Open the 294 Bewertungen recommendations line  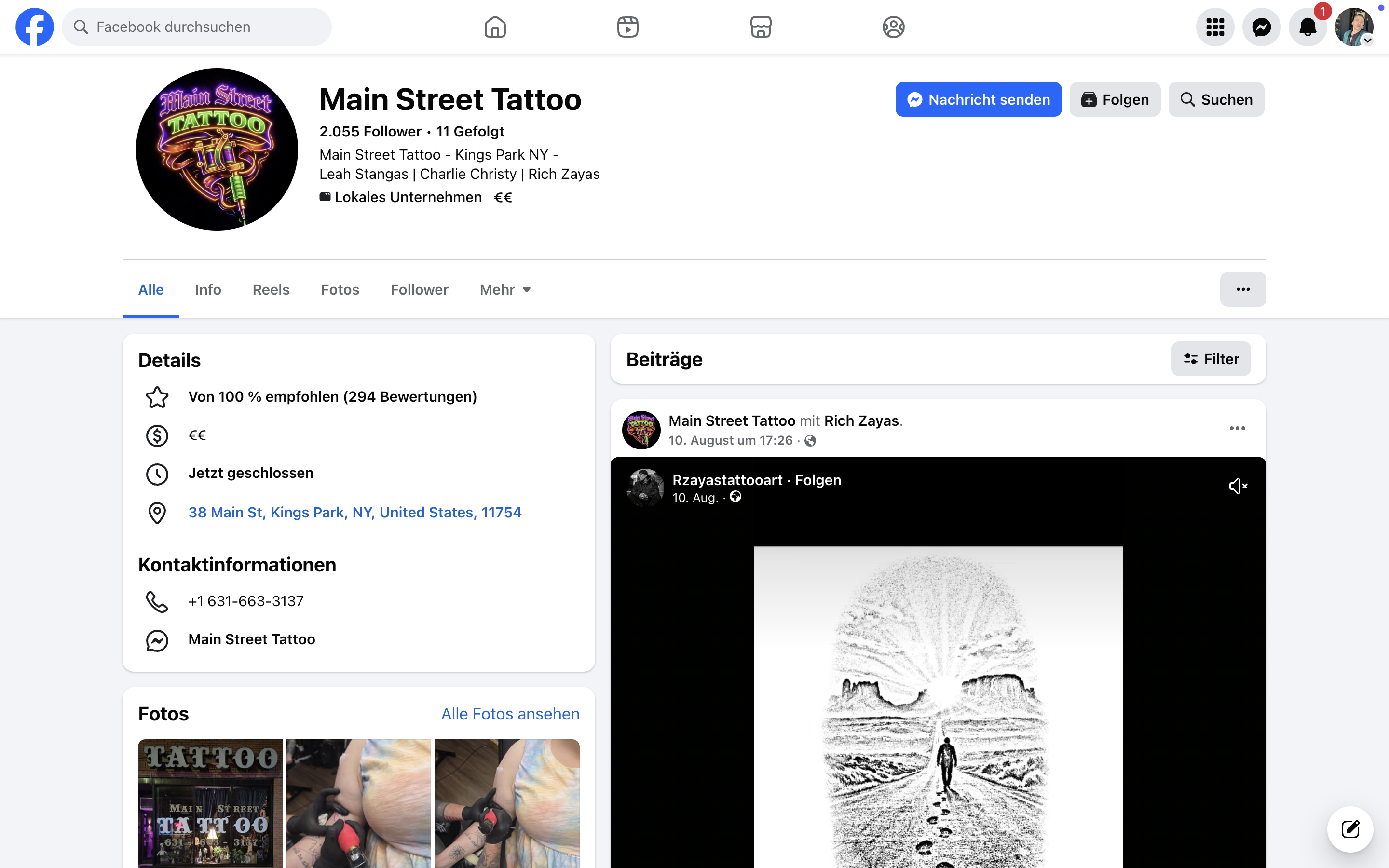[333, 397]
